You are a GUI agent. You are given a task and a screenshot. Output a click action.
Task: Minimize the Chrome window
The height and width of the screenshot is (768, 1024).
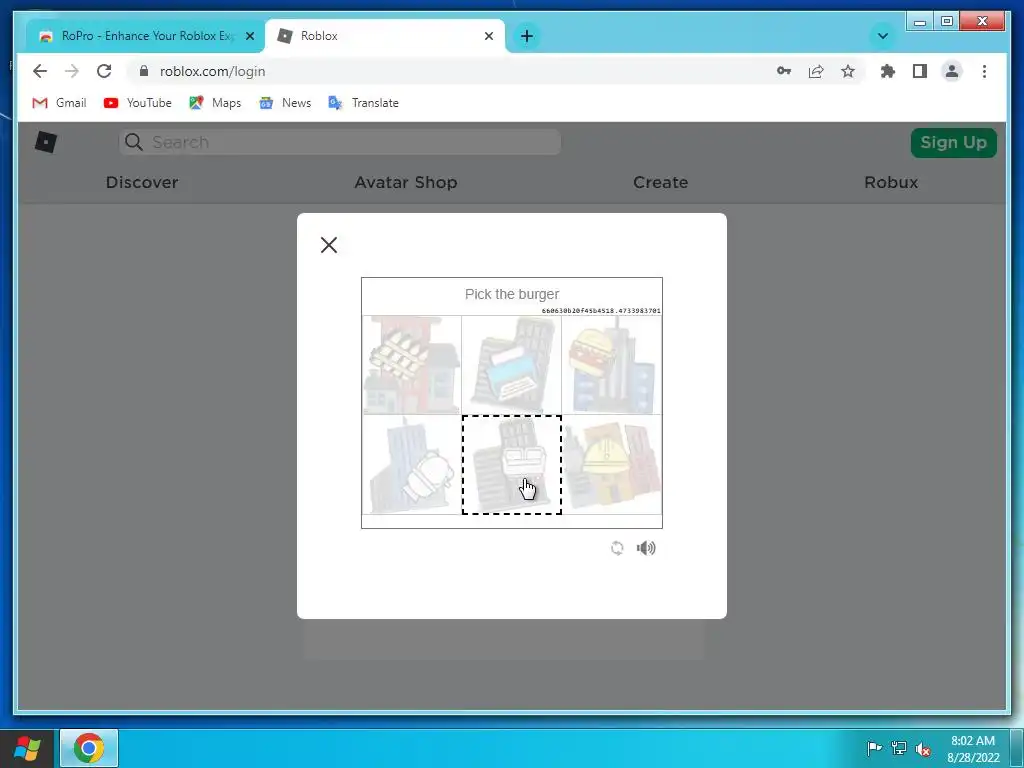click(x=920, y=22)
